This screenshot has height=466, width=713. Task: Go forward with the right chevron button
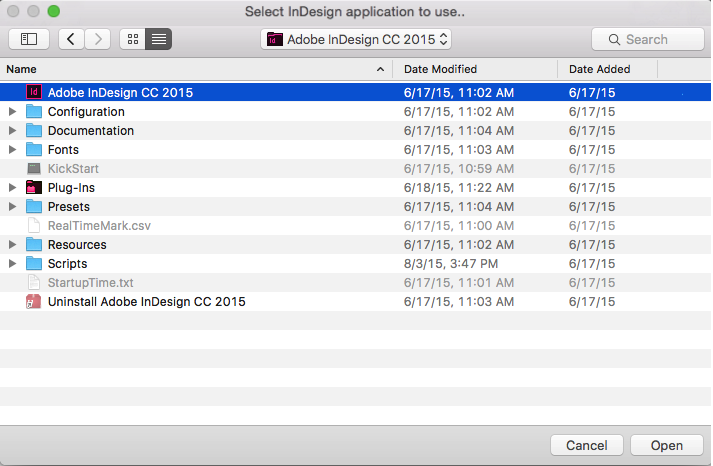(x=97, y=39)
